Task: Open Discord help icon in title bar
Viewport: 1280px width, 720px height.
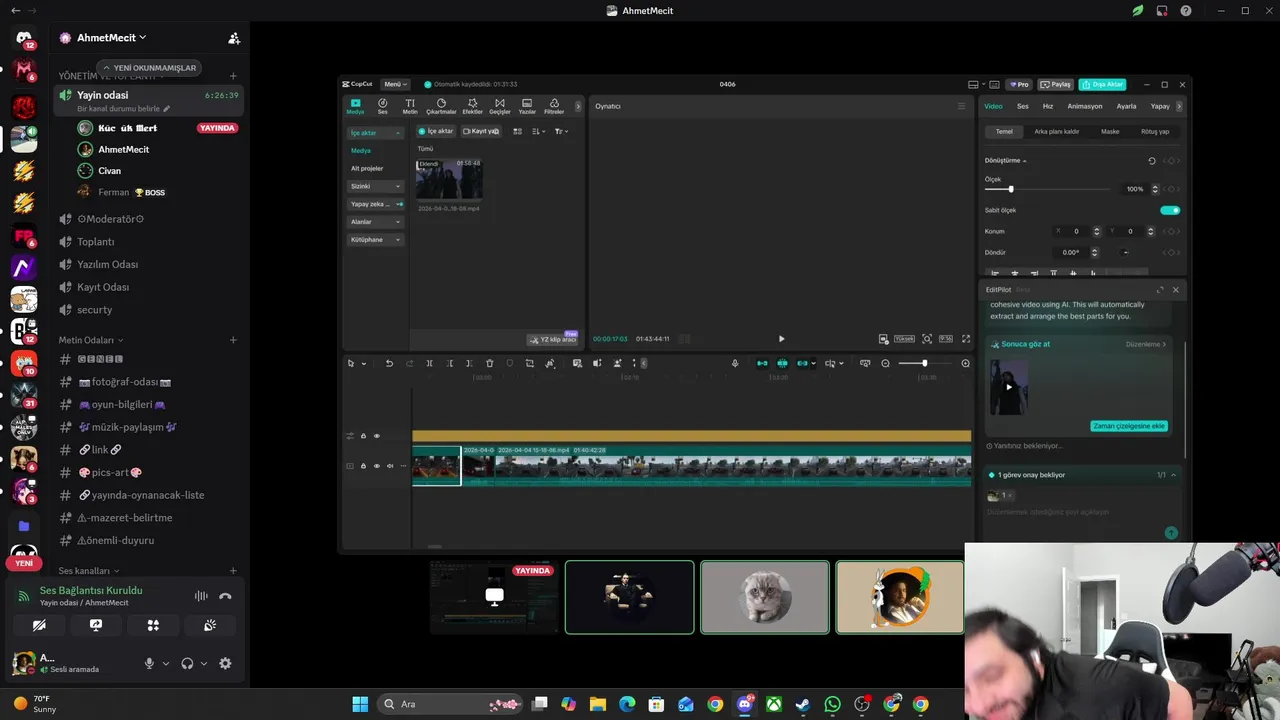Action: tap(1186, 11)
